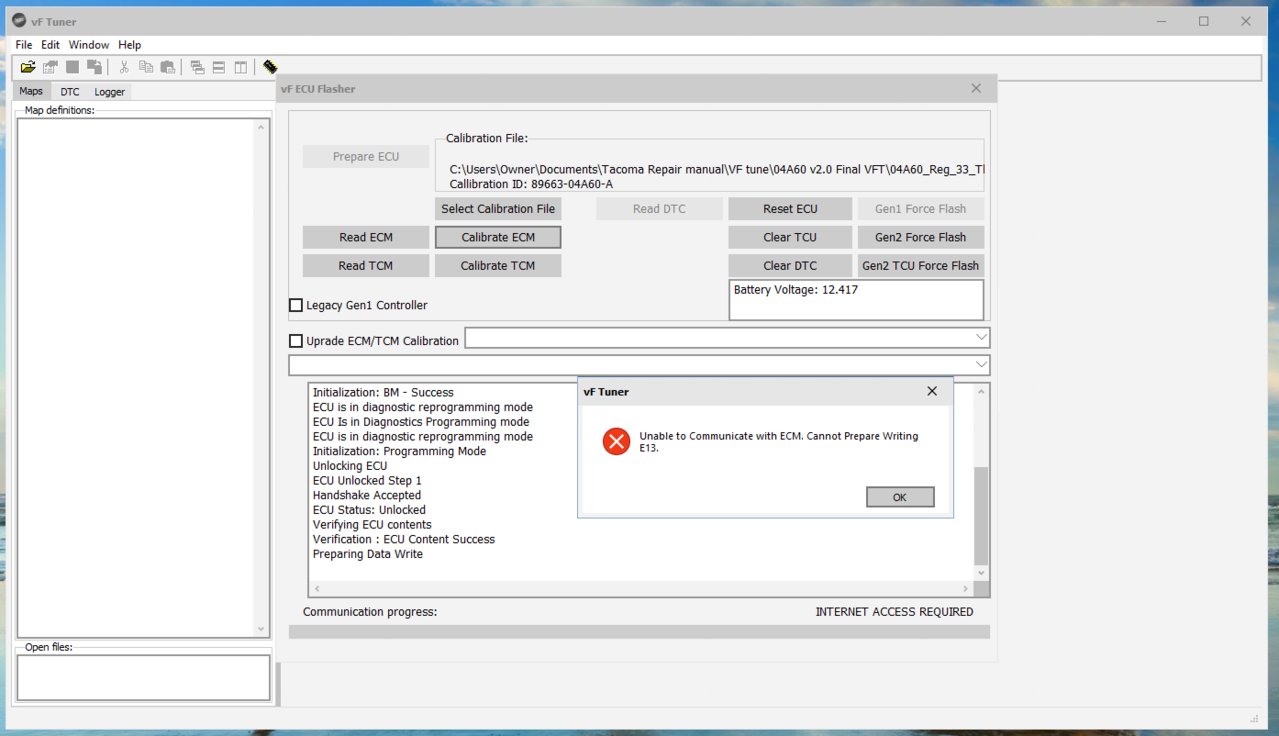Close the vF Tuner error dialog
This screenshot has width=1279, height=736.
(x=932, y=391)
